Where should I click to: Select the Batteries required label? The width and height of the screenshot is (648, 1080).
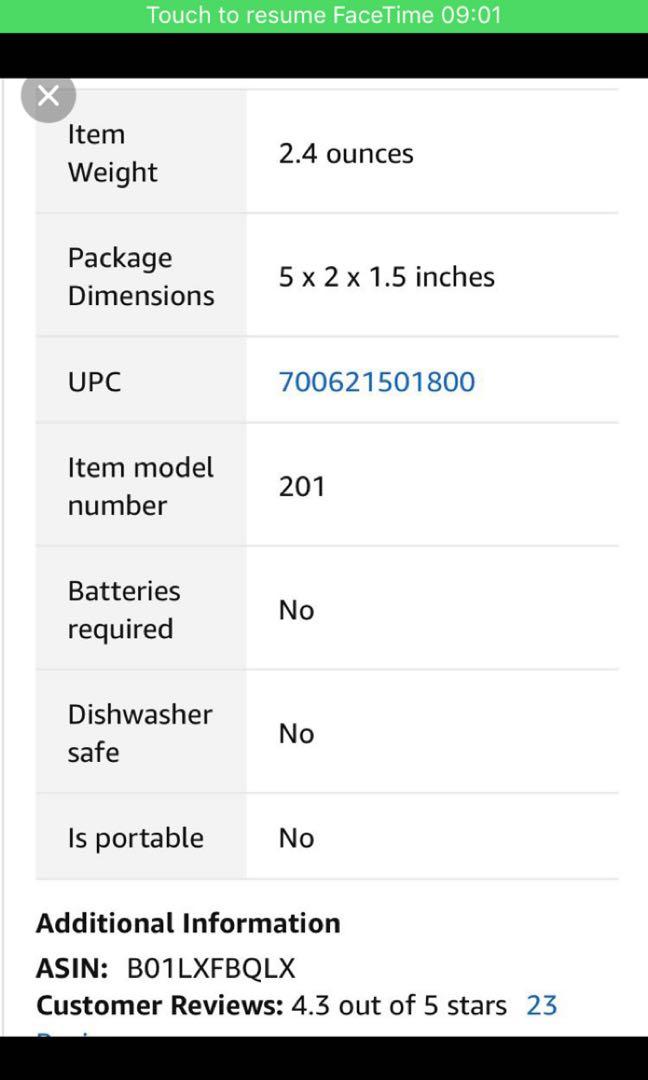point(124,610)
